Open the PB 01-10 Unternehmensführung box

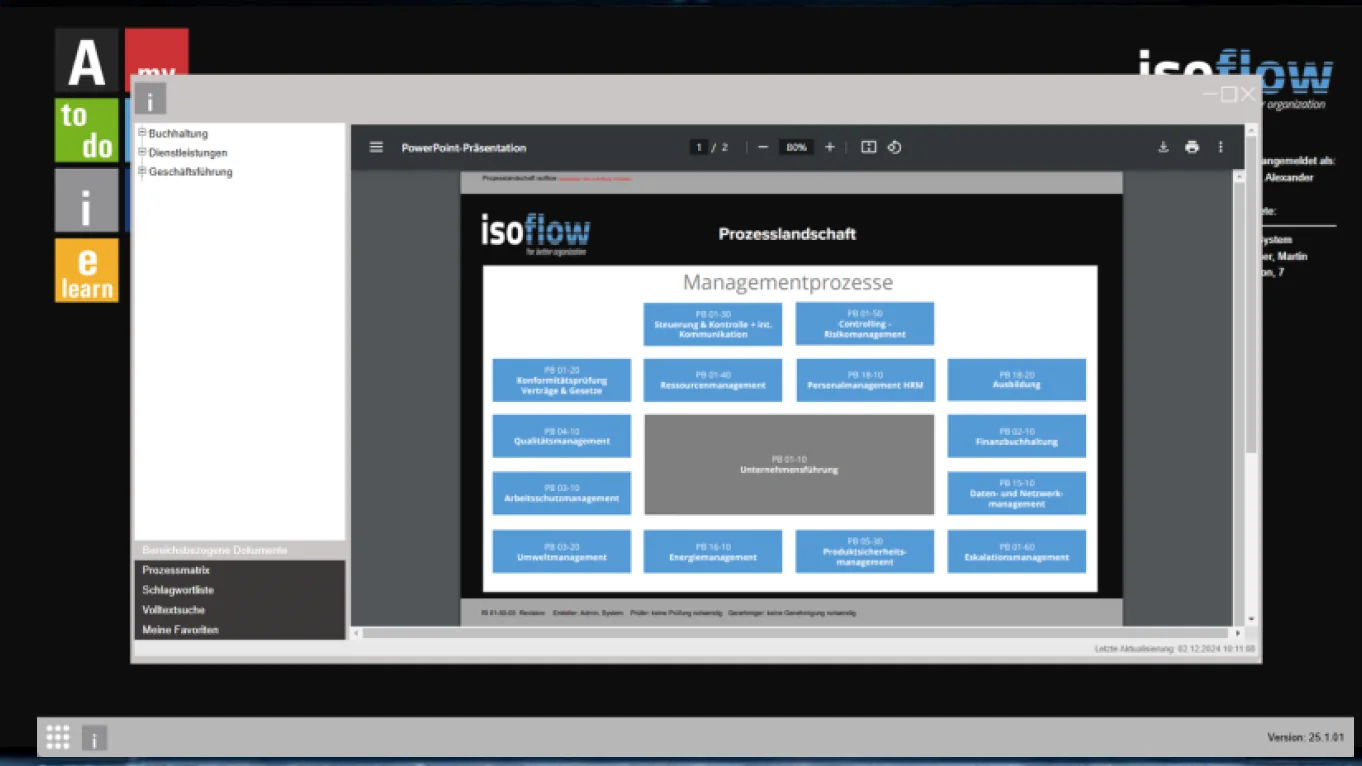click(789, 465)
